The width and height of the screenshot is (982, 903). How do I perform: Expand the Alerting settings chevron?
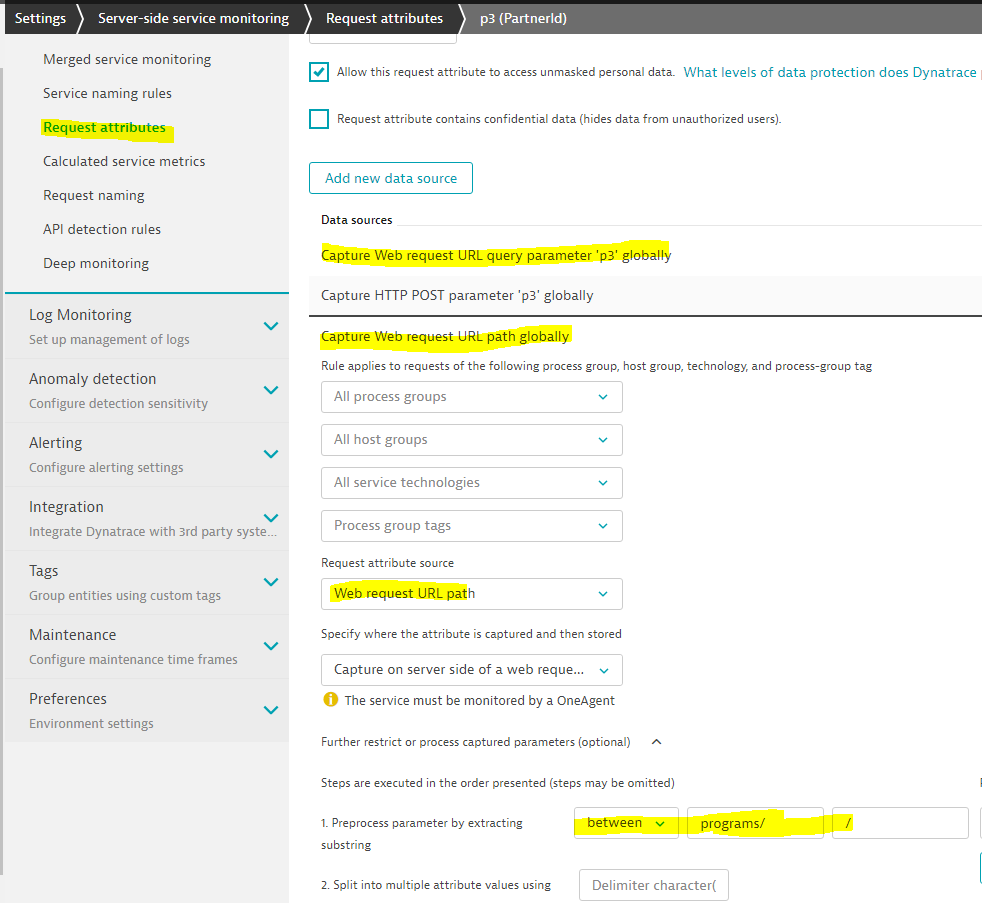[x=270, y=454]
